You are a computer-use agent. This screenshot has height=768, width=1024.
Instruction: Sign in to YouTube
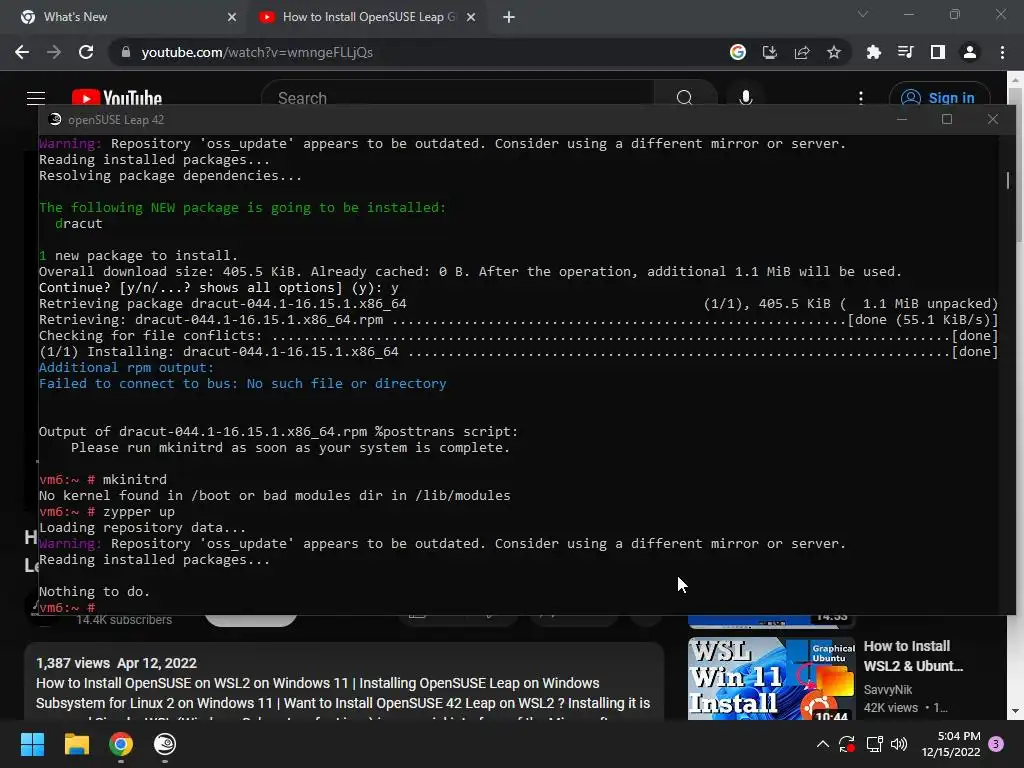(x=939, y=98)
